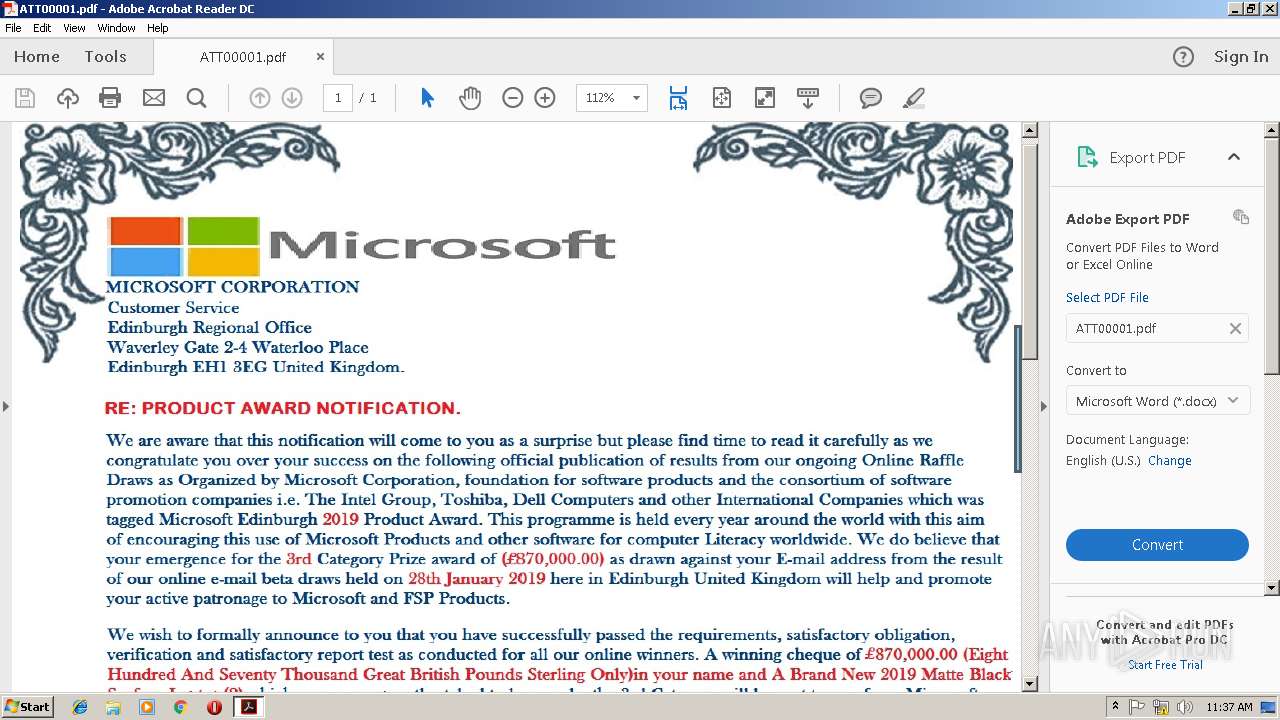Open the Window menu
This screenshot has width=1280, height=720.
click(116, 28)
